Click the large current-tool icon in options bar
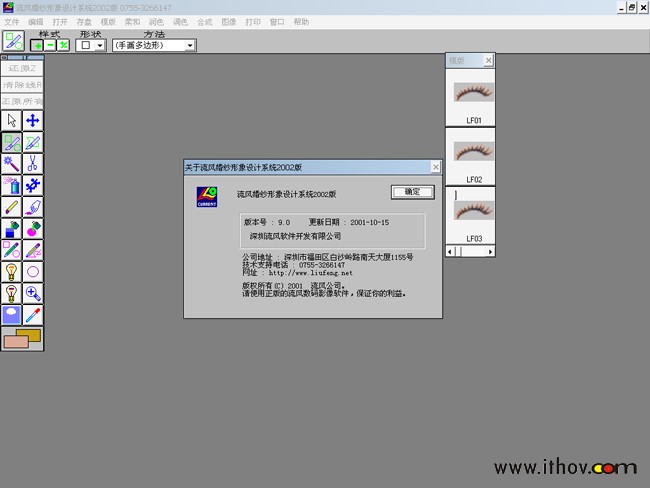The width and height of the screenshot is (650, 488). pos(14,41)
